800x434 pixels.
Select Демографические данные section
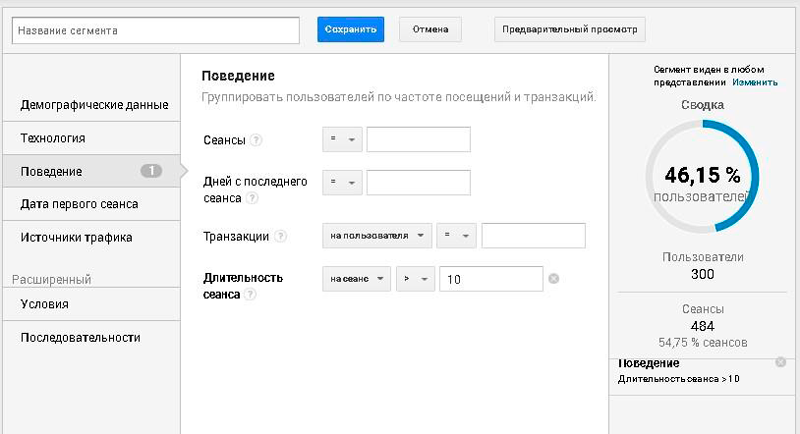[x=92, y=105]
